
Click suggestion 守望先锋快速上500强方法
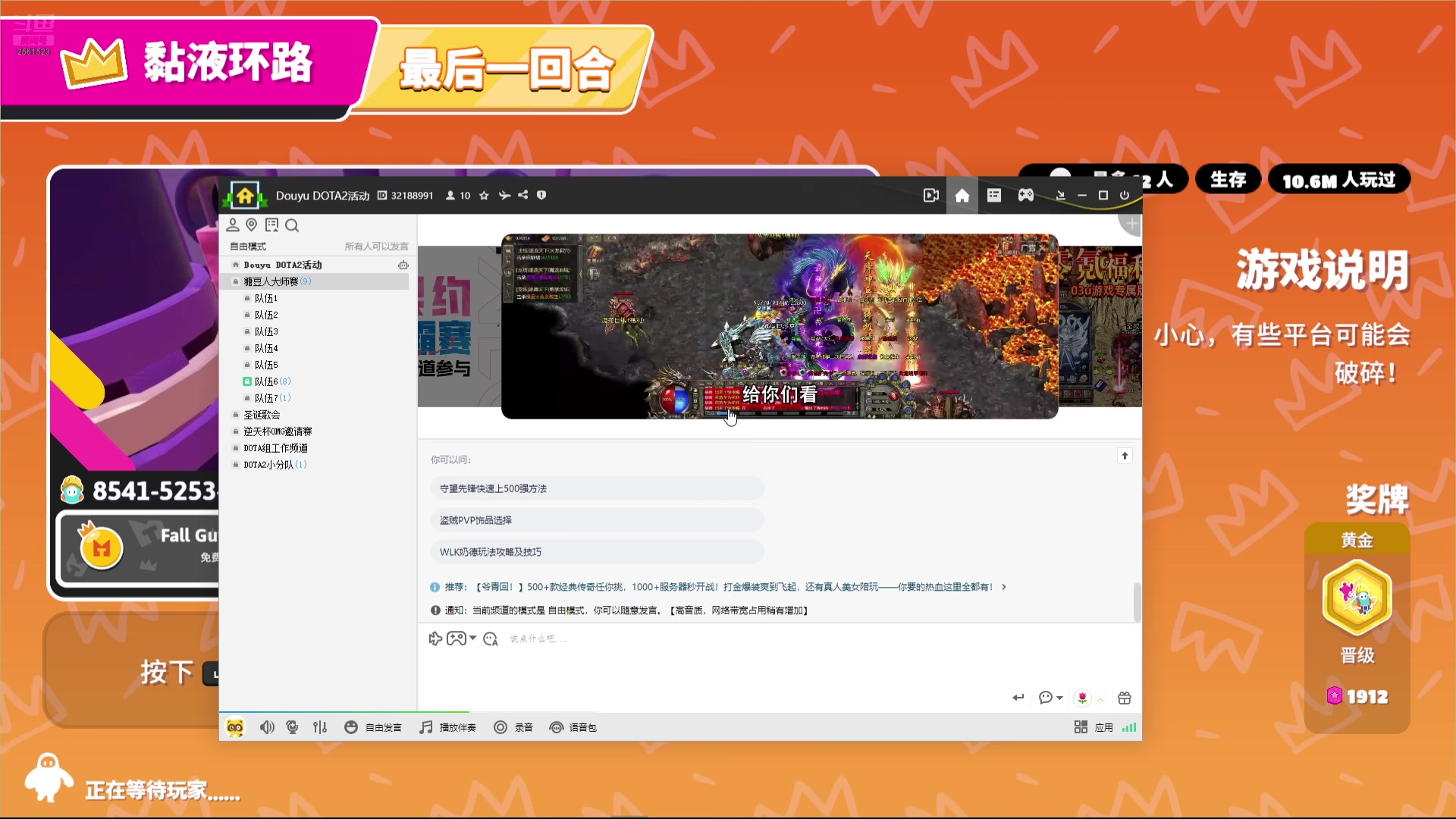(x=597, y=488)
